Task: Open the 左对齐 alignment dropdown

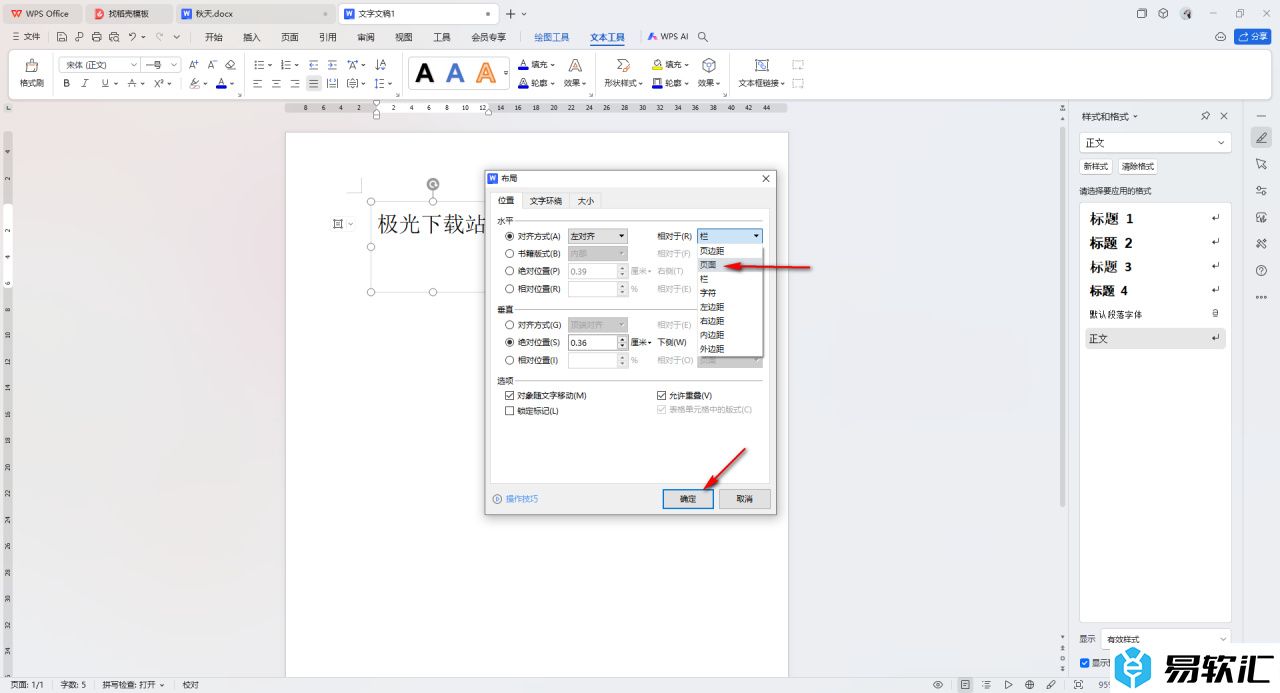Action: (x=598, y=236)
